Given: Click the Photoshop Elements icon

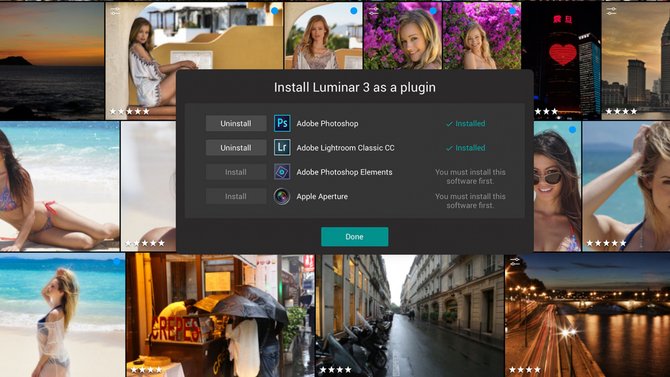Looking at the screenshot, I should coord(282,172).
